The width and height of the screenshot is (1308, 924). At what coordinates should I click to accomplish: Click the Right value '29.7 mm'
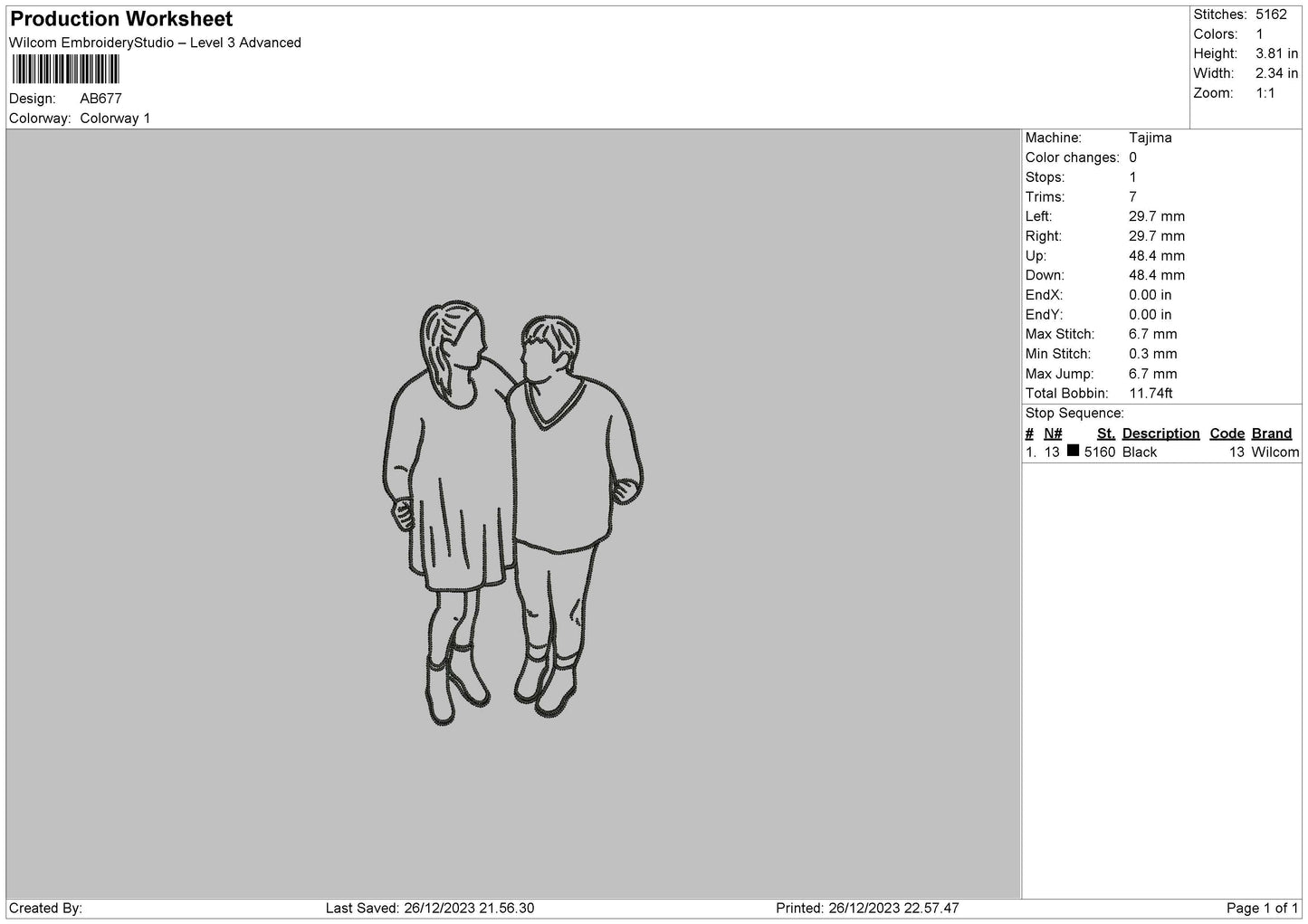pyautogui.click(x=1157, y=236)
